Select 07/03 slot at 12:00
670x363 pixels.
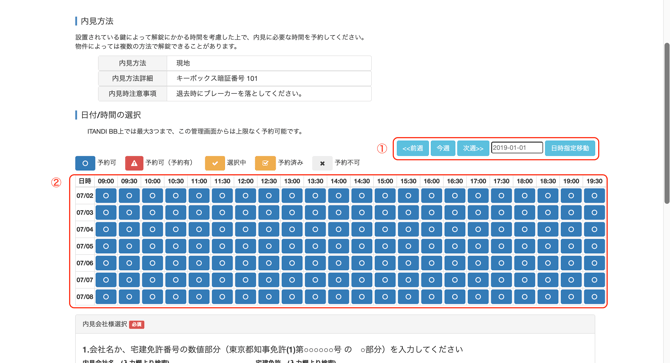click(x=245, y=212)
